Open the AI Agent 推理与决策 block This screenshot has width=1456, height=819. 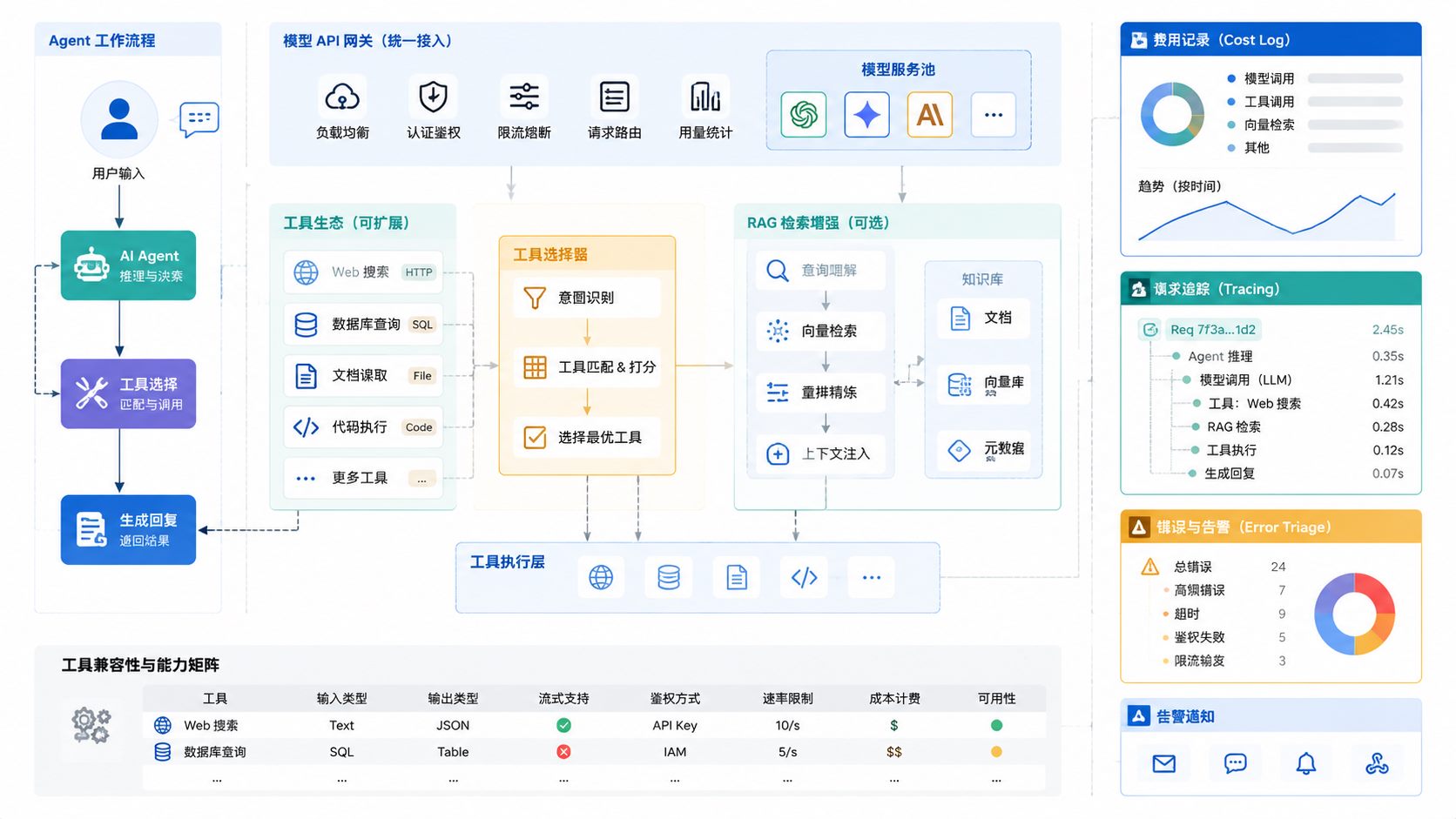pos(128,265)
